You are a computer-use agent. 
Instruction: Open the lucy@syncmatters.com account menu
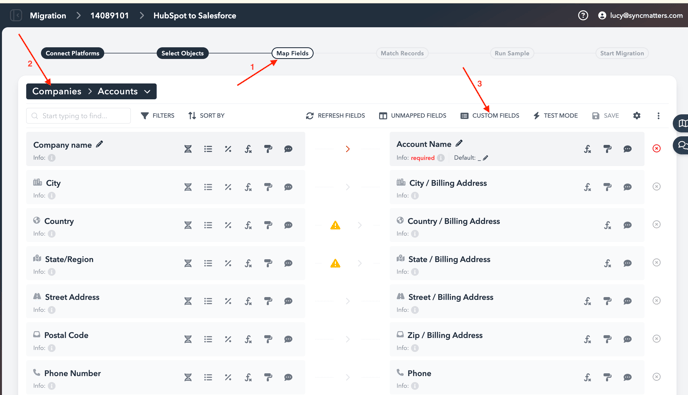pyautogui.click(x=640, y=15)
